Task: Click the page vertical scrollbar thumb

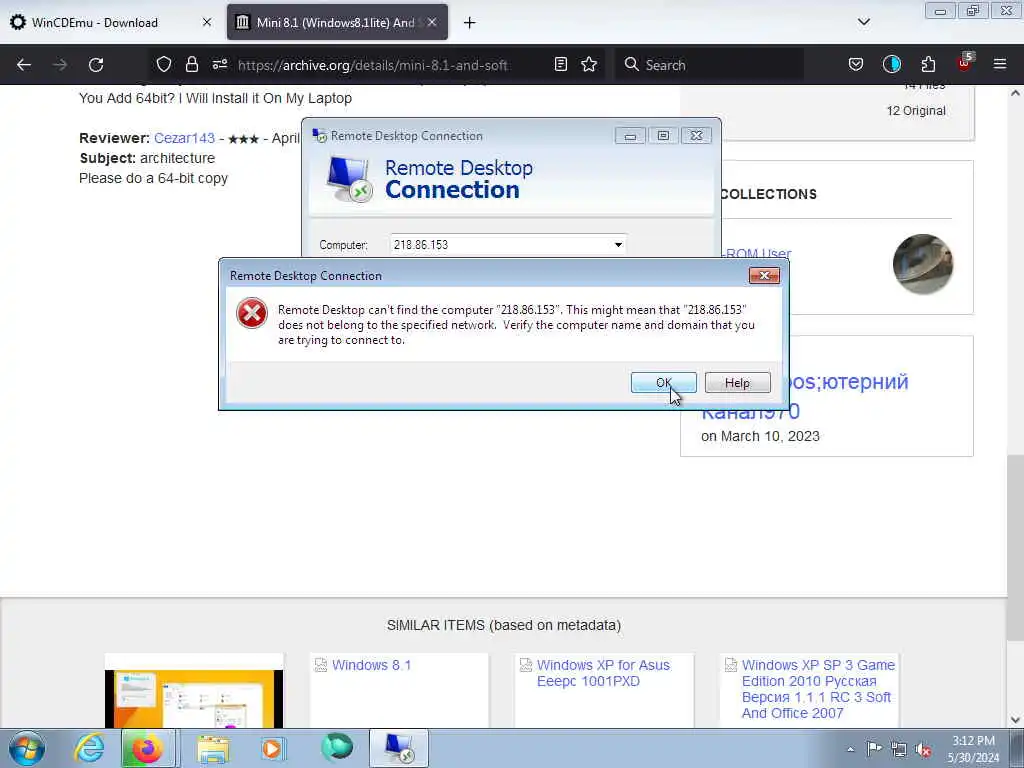Action: point(1015,548)
